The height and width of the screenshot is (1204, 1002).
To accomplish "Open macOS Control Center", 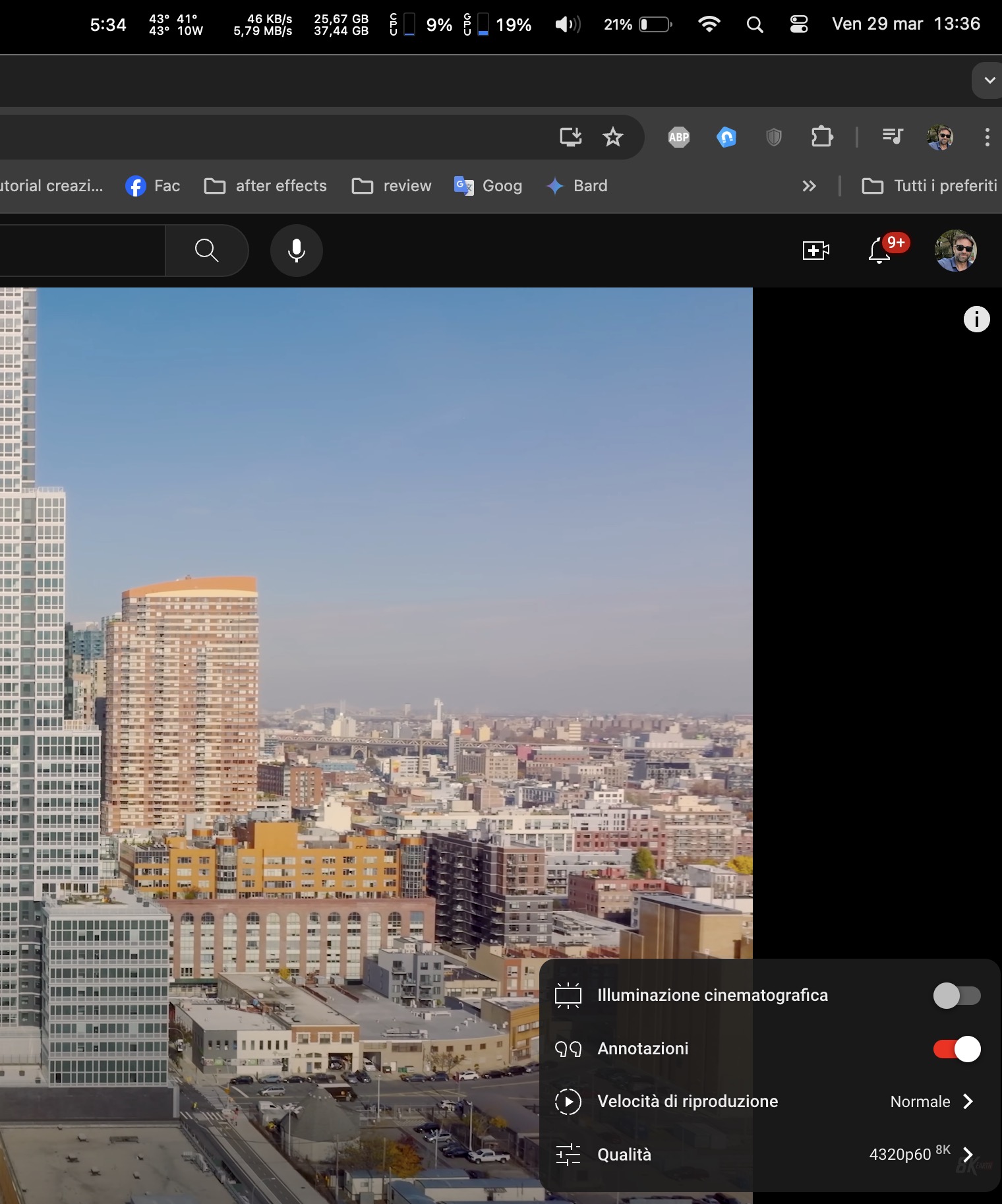I will (x=799, y=25).
